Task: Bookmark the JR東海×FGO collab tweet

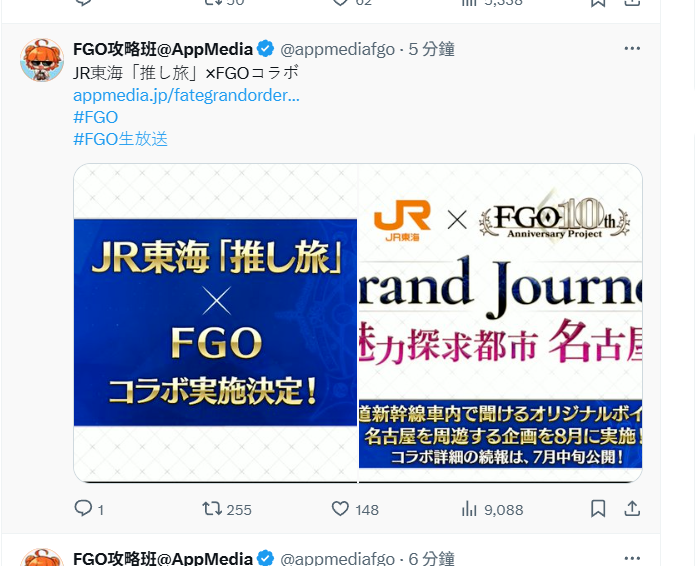Action: [598, 508]
